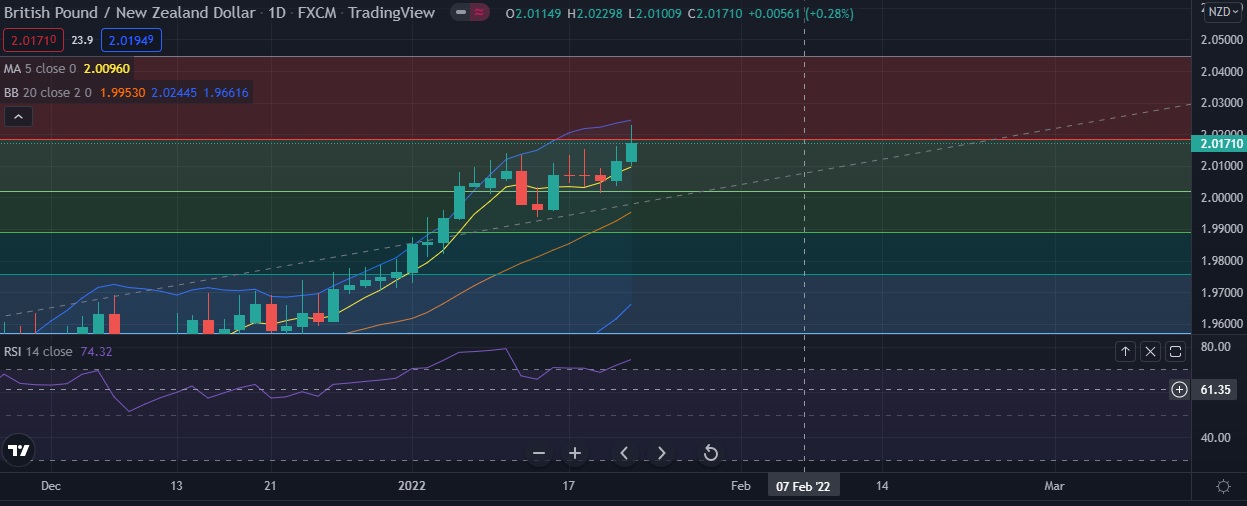Click the BB basis value 1.99530
1247x506 pixels.
coord(122,92)
